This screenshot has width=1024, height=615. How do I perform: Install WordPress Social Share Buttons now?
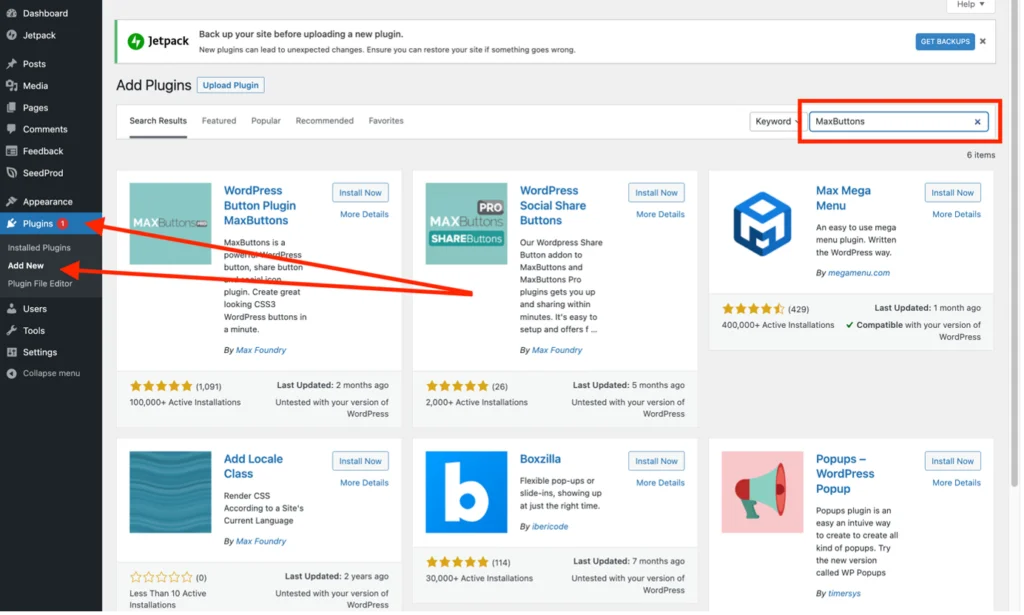point(658,193)
